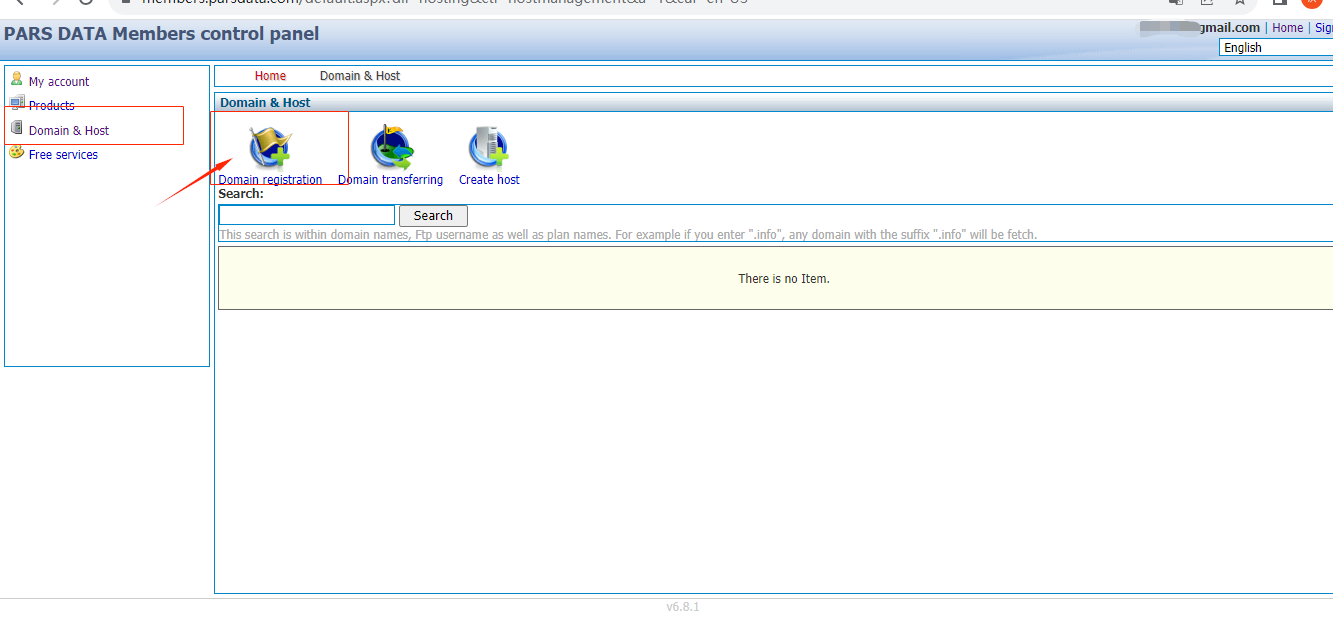The width and height of the screenshot is (1333, 635).
Task: Click the Create host text link
Action: (489, 180)
